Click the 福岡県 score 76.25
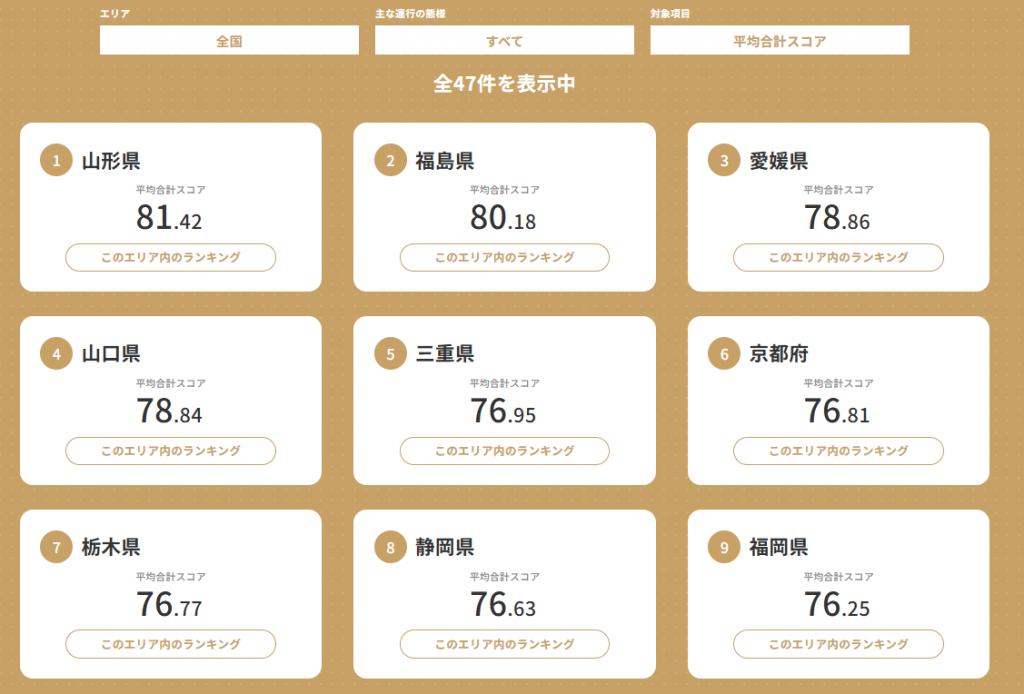Viewport: 1024px width, 694px height. click(x=837, y=605)
